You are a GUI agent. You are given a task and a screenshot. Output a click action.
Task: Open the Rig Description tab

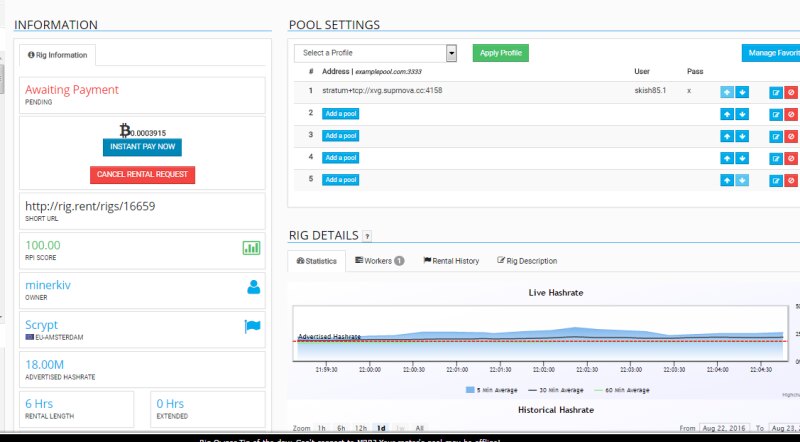tap(527, 261)
